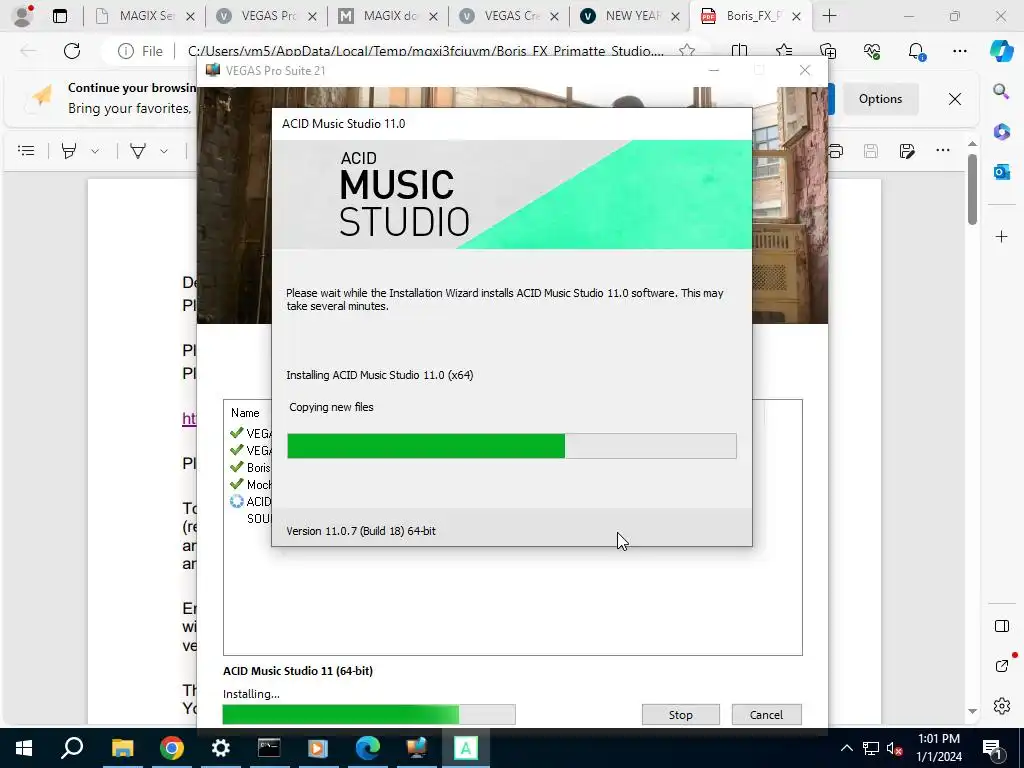Click the Cancel button in VEGAS installer
Image resolution: width=1024 pixels, height=768 pixels.
(766, 714)
